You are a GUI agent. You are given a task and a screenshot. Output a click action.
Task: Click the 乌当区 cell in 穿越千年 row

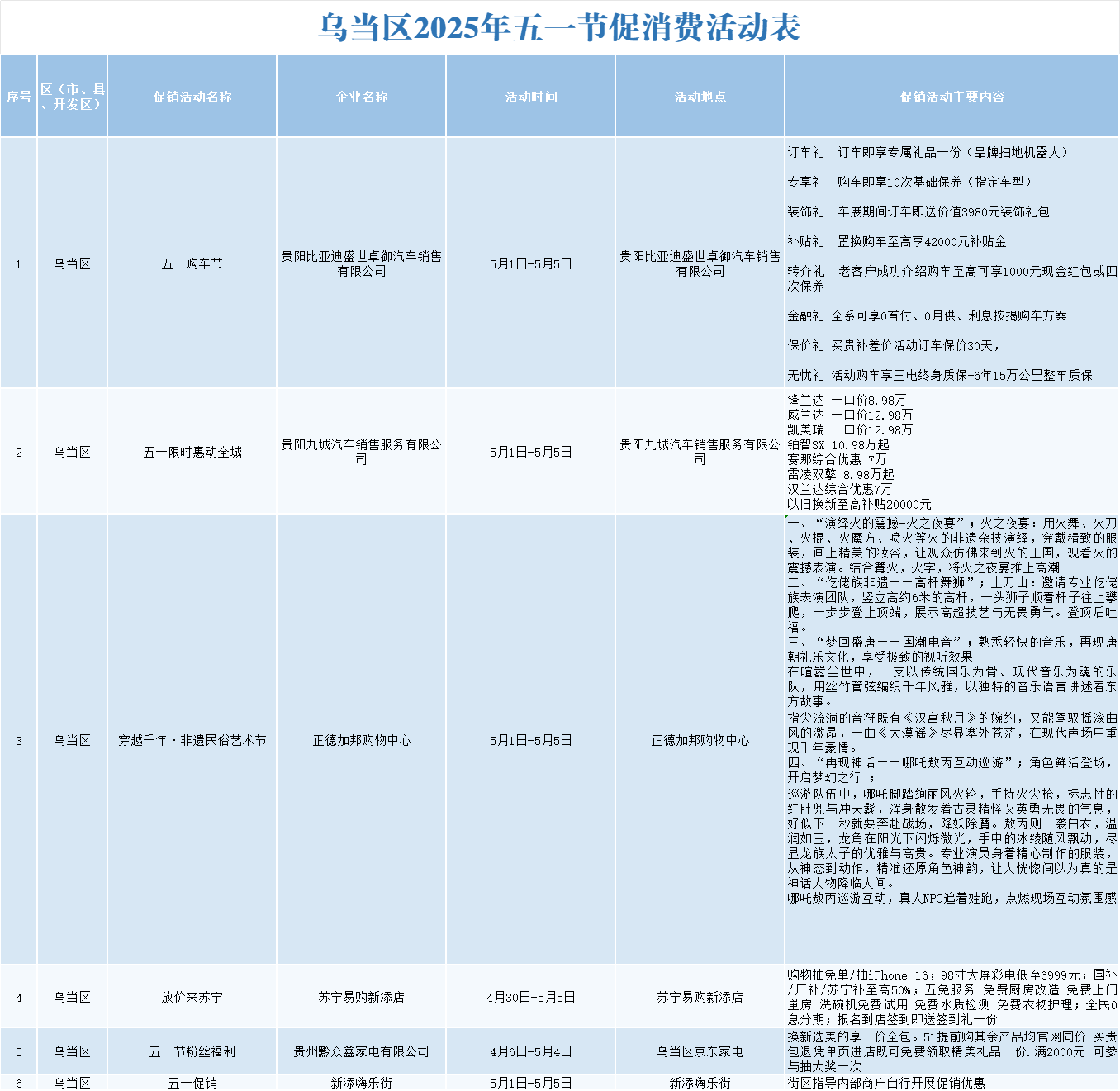[73, 740]
